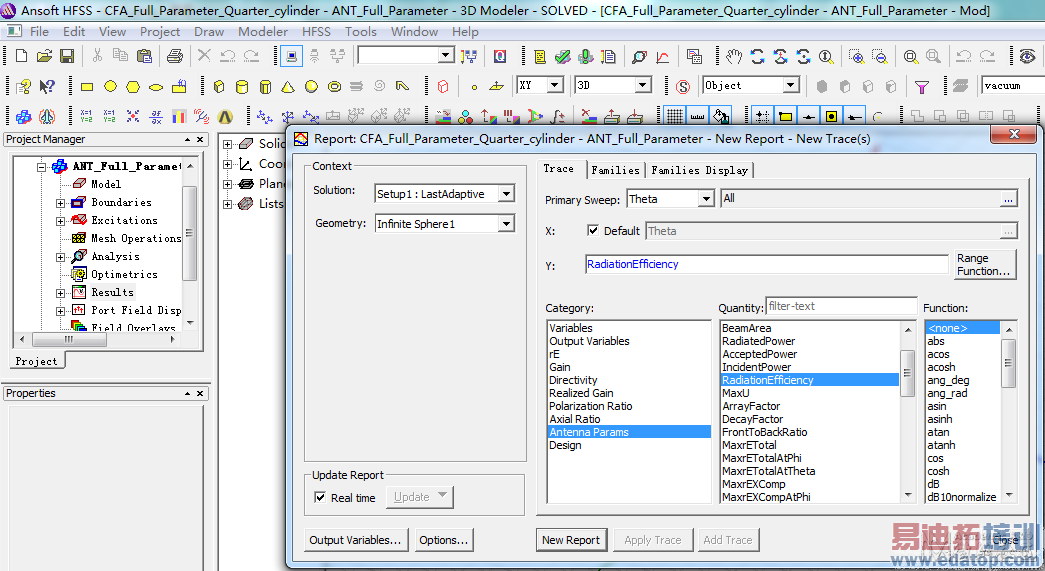Click the New file icon
Image resolution: width=1045 pixels, height=571 pixels.
(21, 56)
